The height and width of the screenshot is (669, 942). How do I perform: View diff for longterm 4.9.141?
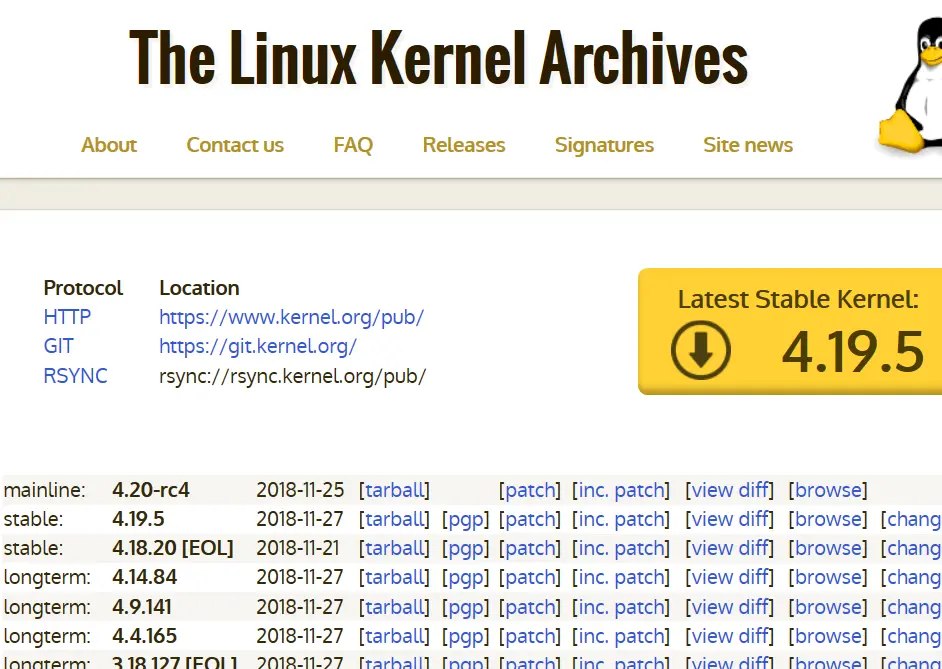pos(730,607)
